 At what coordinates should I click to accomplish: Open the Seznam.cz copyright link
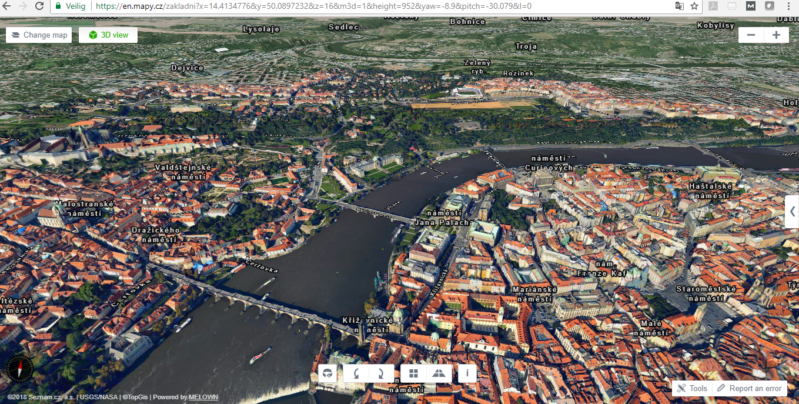click(38, 397)
